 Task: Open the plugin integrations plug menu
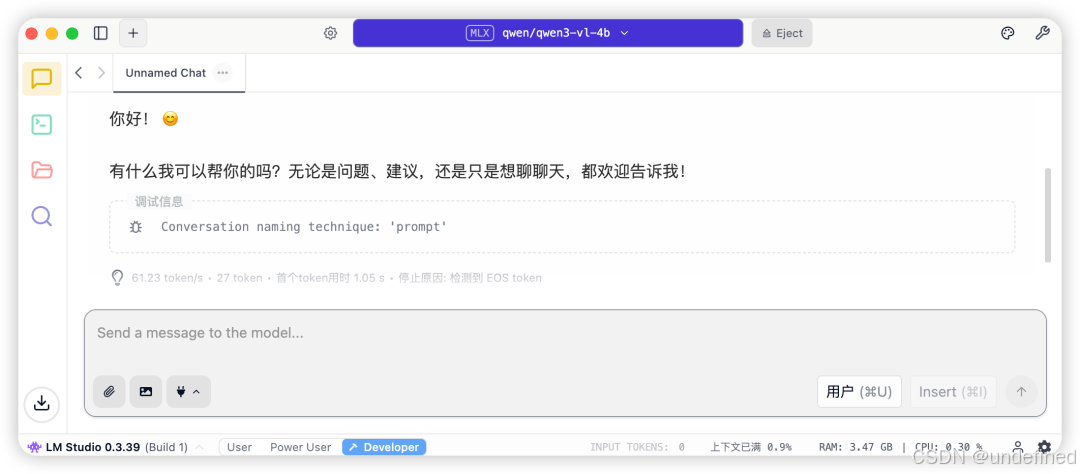point(188,391)
